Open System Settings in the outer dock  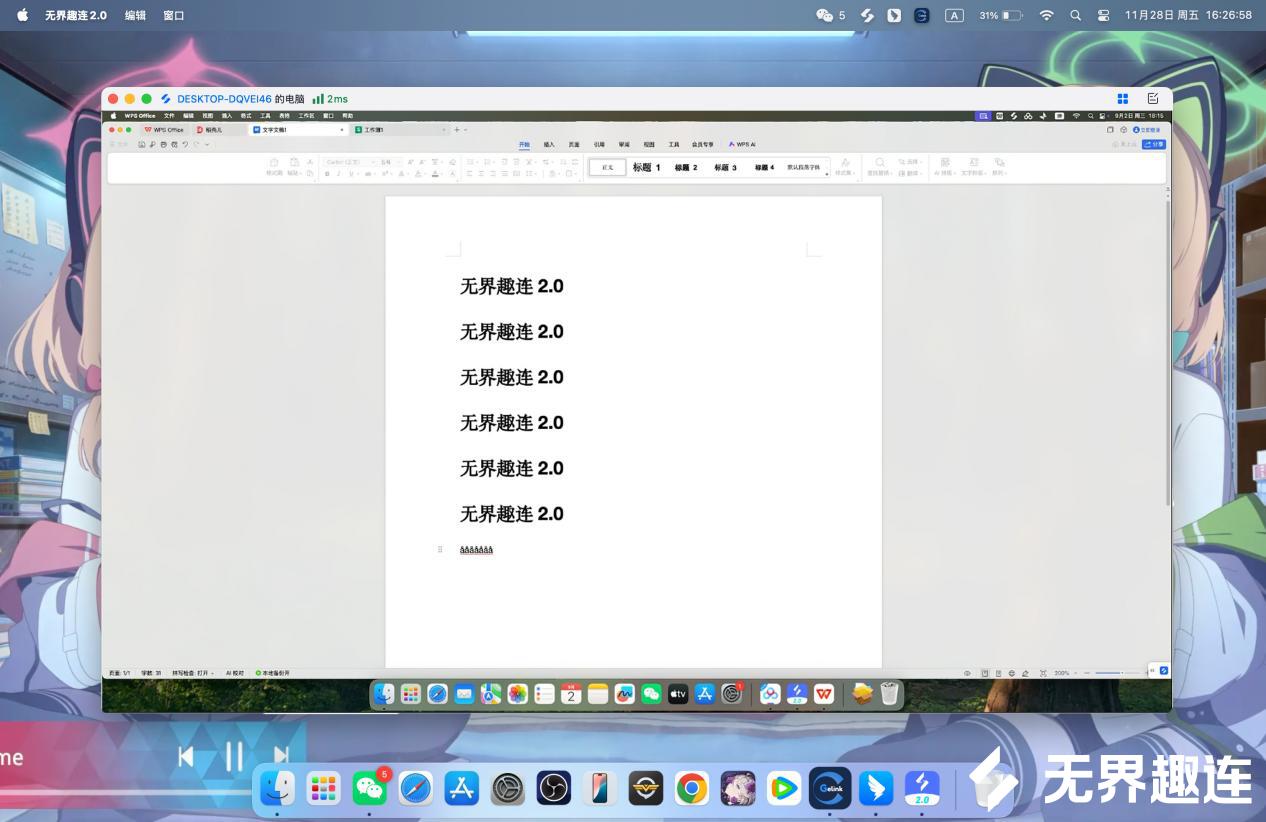point(508,788)
